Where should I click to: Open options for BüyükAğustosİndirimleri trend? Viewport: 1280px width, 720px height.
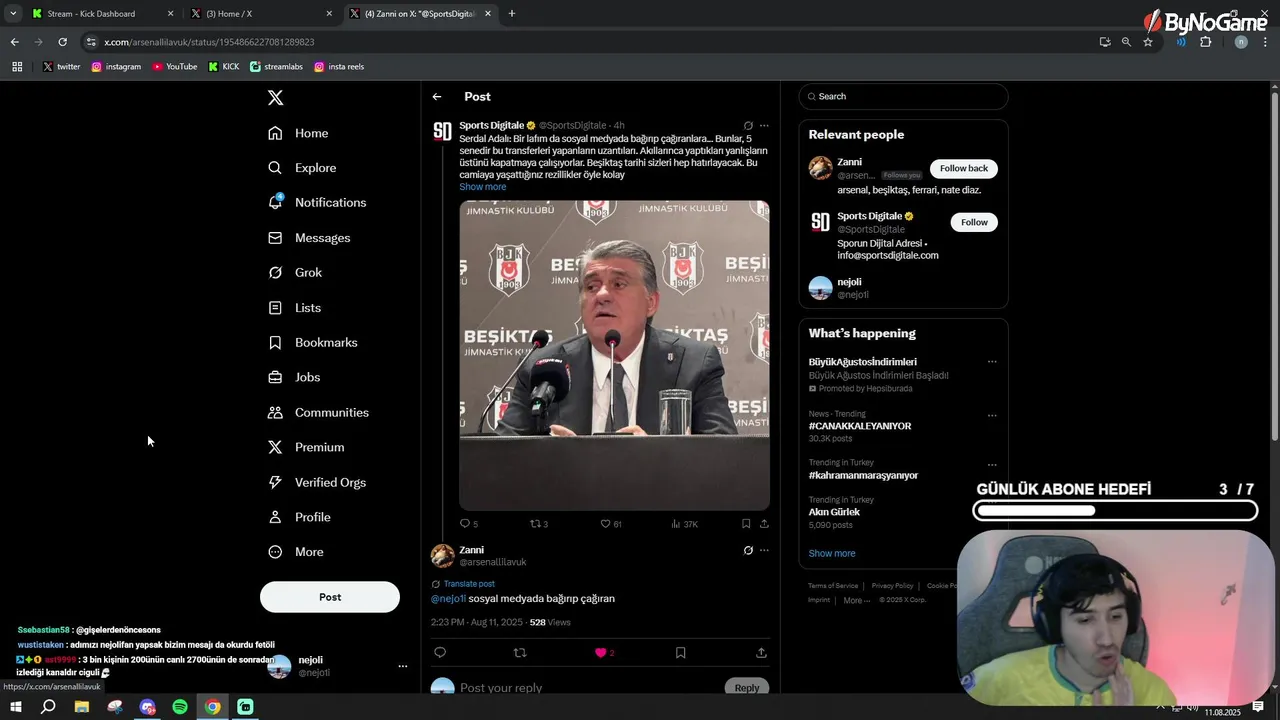tap(992, 362)
